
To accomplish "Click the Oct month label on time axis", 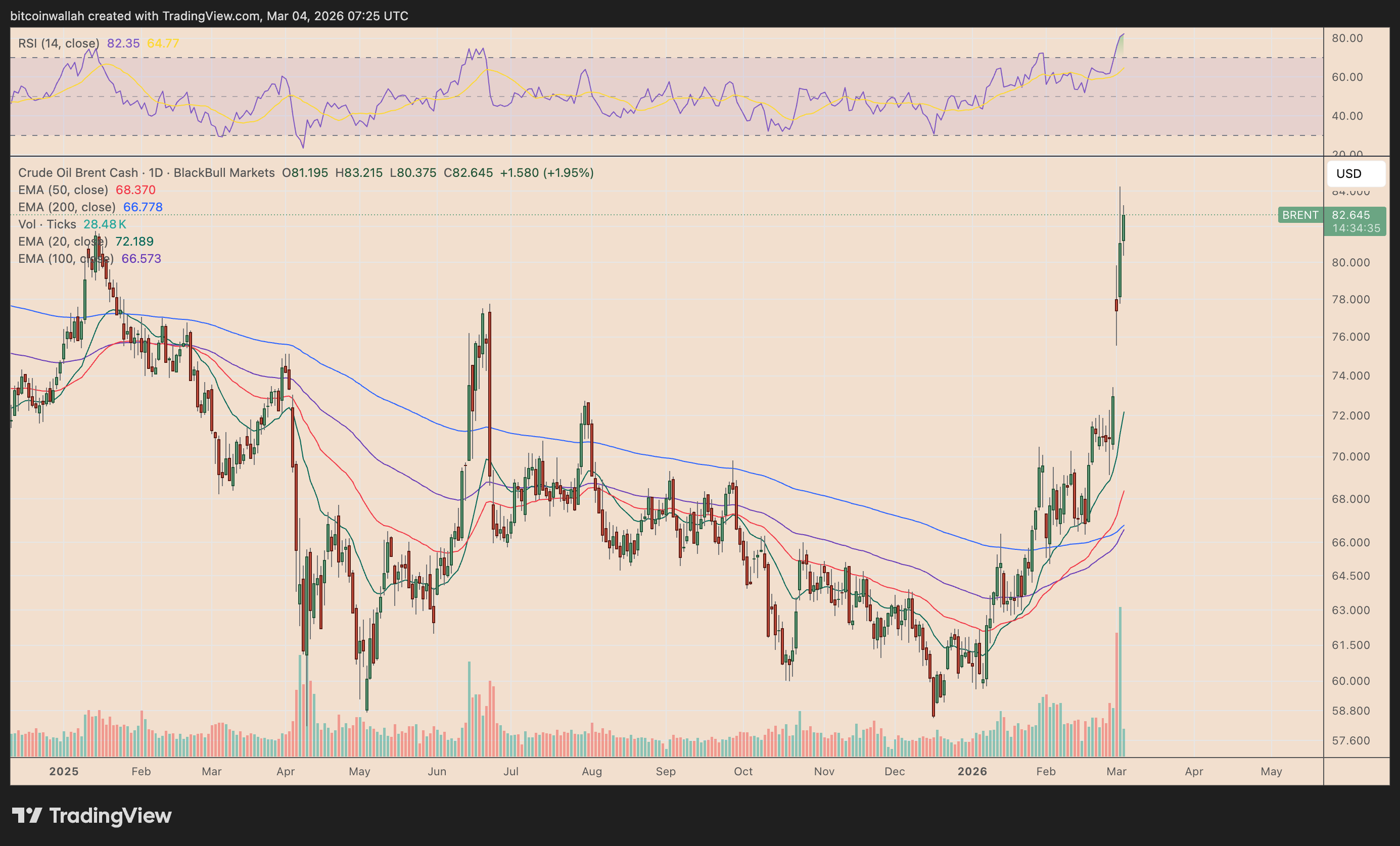I will pos(742,772).
